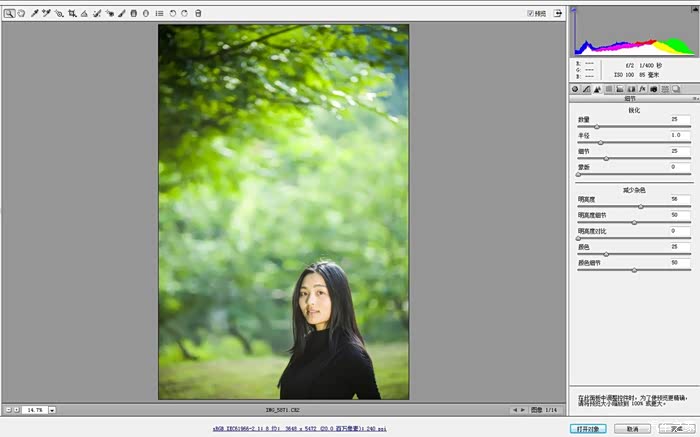
Task: Select the Spot Removal tool
Action: coord(97,13)
